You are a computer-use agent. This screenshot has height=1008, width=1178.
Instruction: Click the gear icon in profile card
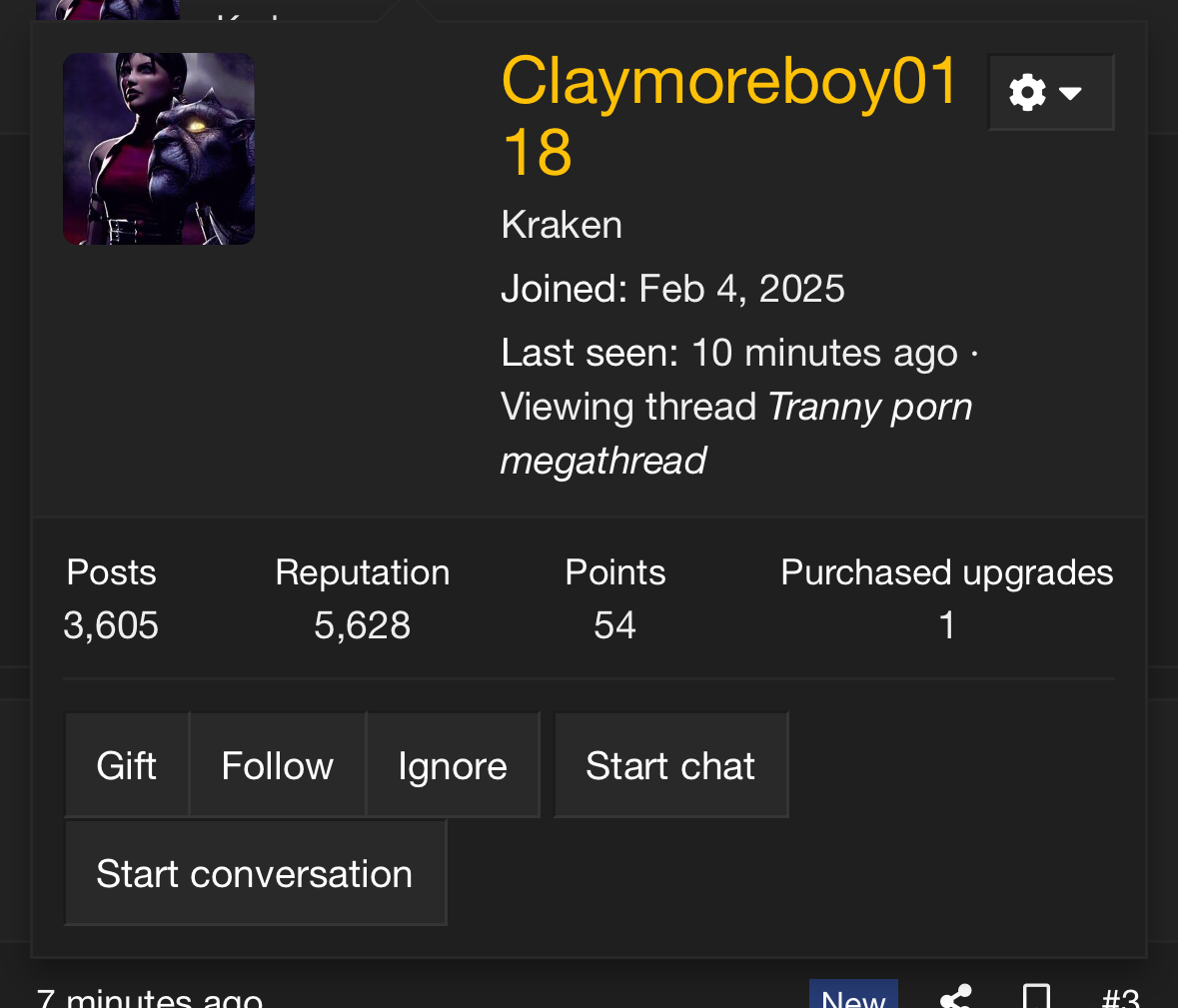pyautogui.click(x=1027, y=92)
